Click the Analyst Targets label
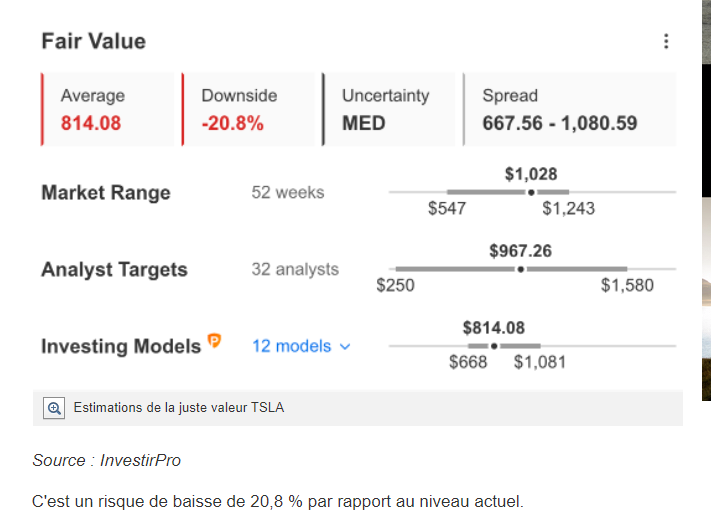The height and width of the screenshot is (530, 711). pyautogui.click(x=114, y=269)
